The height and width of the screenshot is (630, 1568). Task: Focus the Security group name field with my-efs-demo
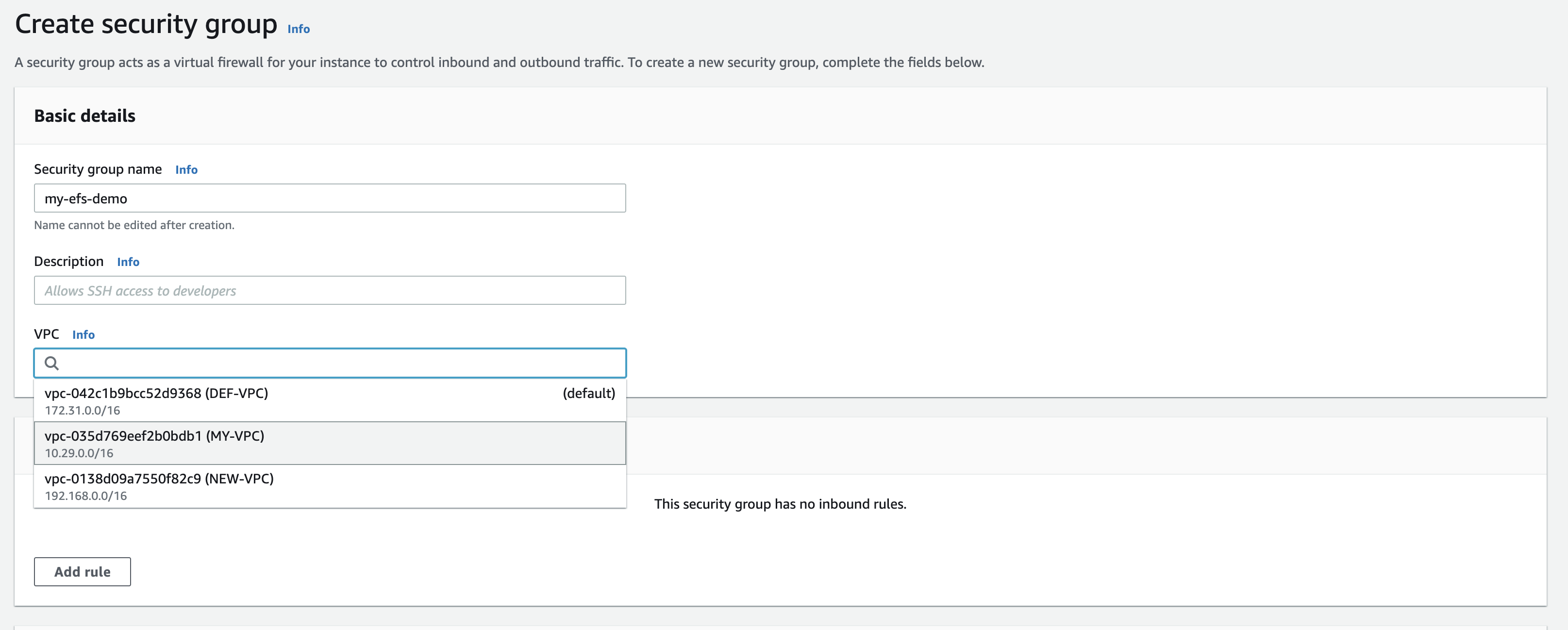tap(330, 199)
